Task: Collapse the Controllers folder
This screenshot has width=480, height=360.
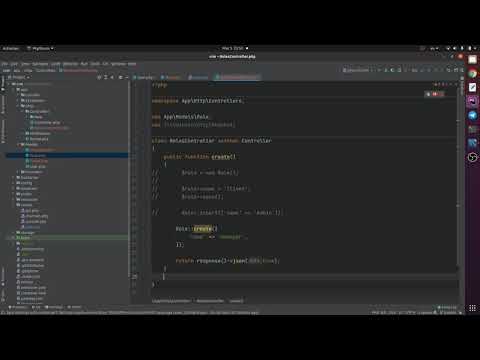Action: (23, 111)
